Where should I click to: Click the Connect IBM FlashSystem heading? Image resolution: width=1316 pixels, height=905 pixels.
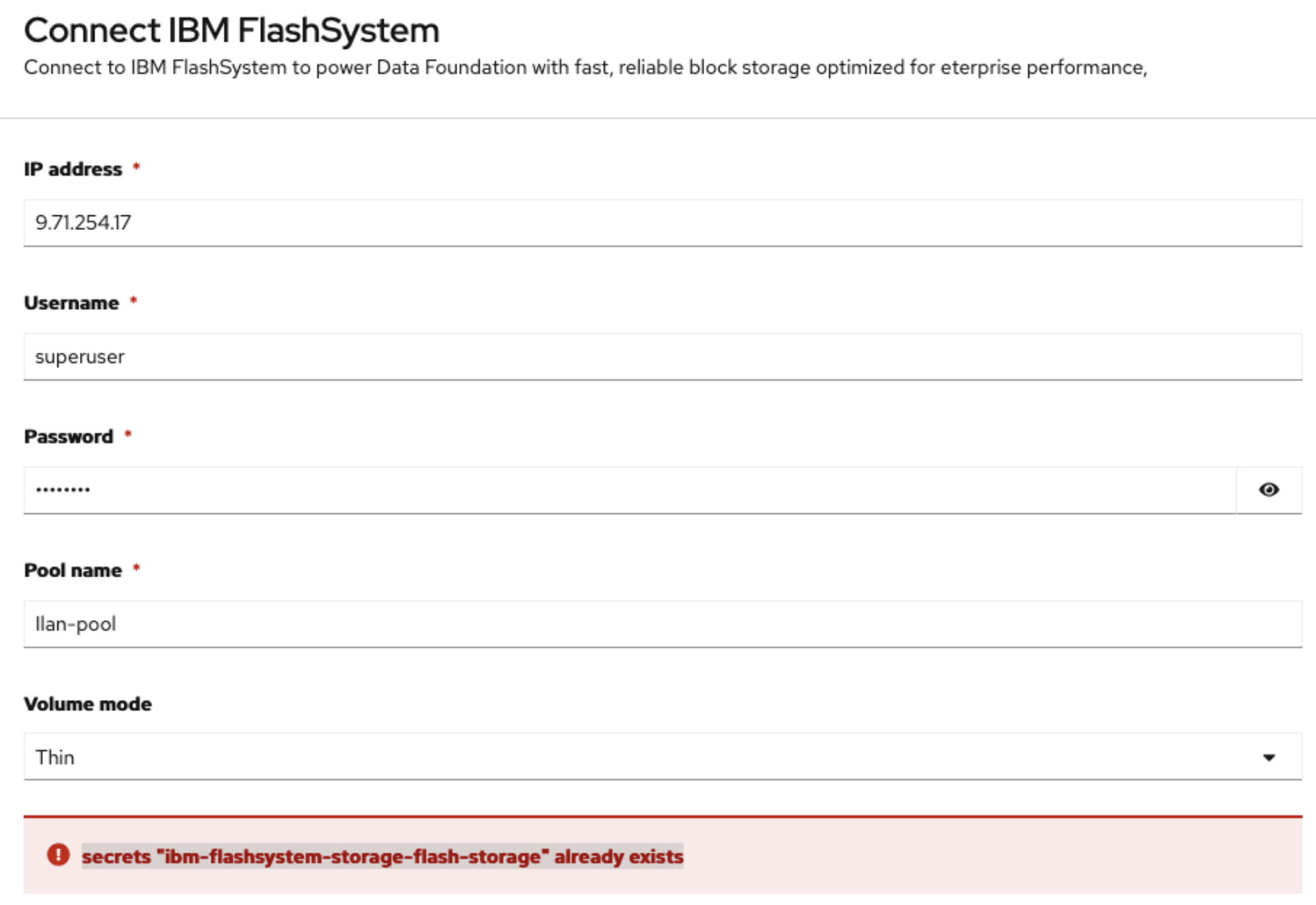[231, 30]
